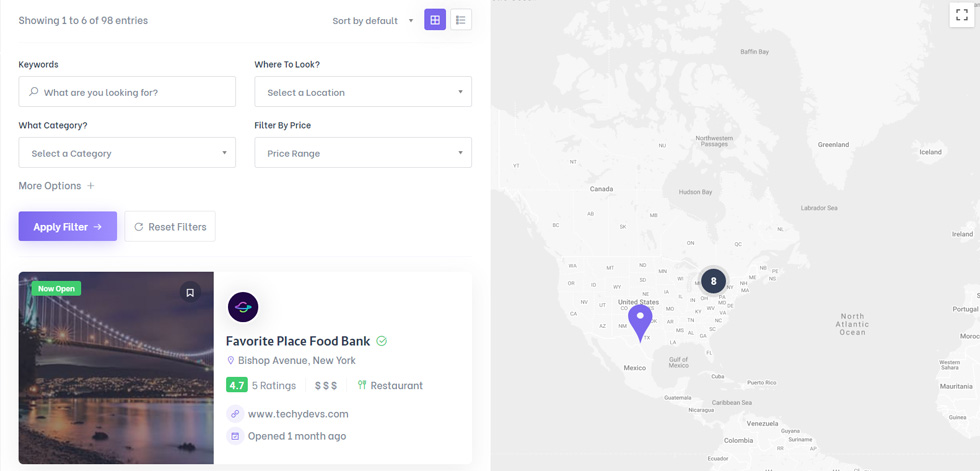This screenshot has height=471, width=980.
Task: Click the Hudson Bay label on the map
Action: coord(695,192)
